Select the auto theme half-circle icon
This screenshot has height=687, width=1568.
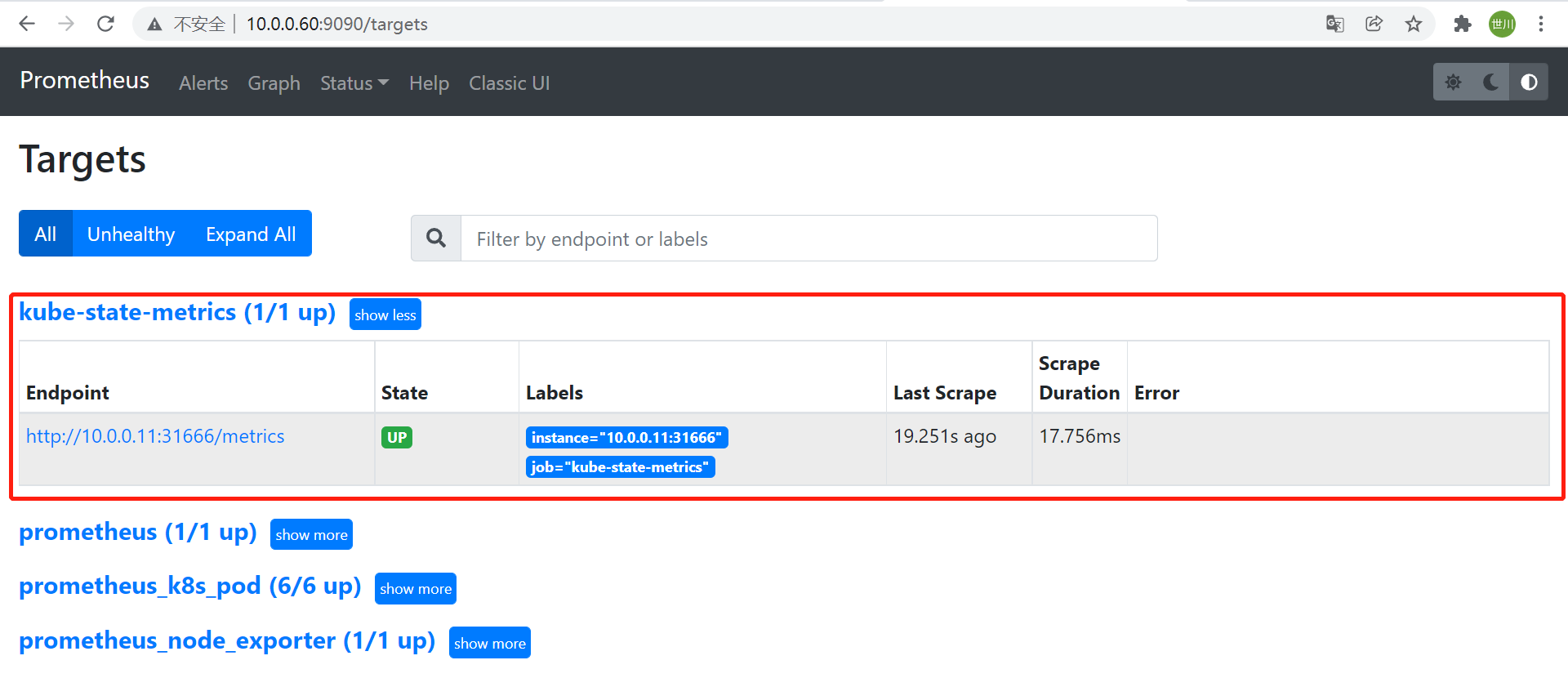[x=1529, y=82]
